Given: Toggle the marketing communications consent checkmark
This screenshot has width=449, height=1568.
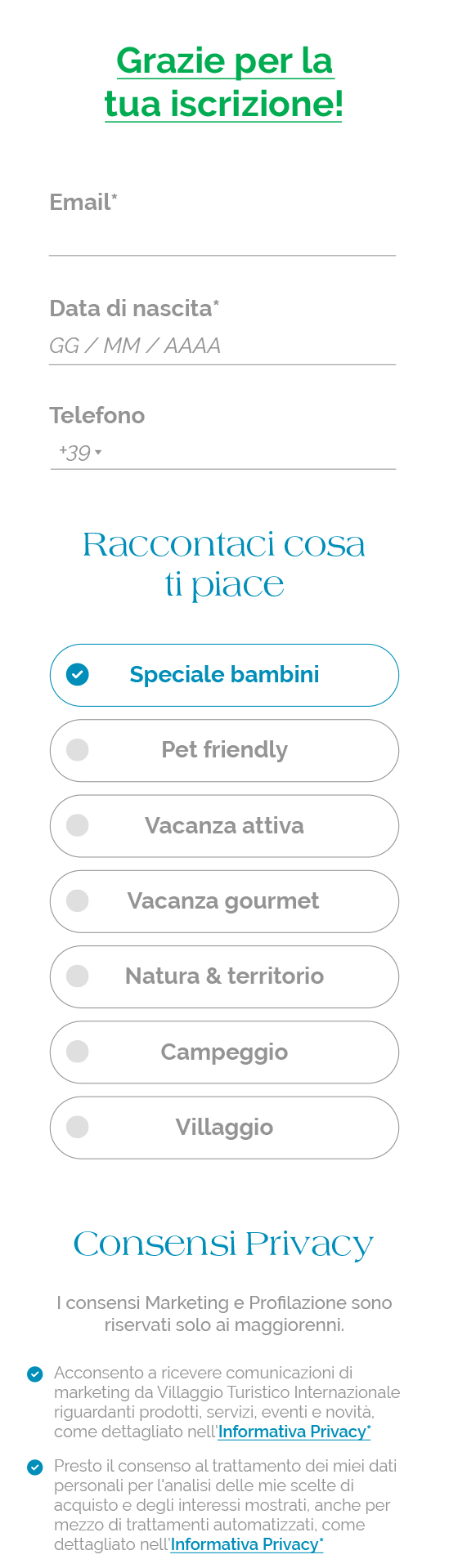Looking at the screenshot, I should [35, 1374].
